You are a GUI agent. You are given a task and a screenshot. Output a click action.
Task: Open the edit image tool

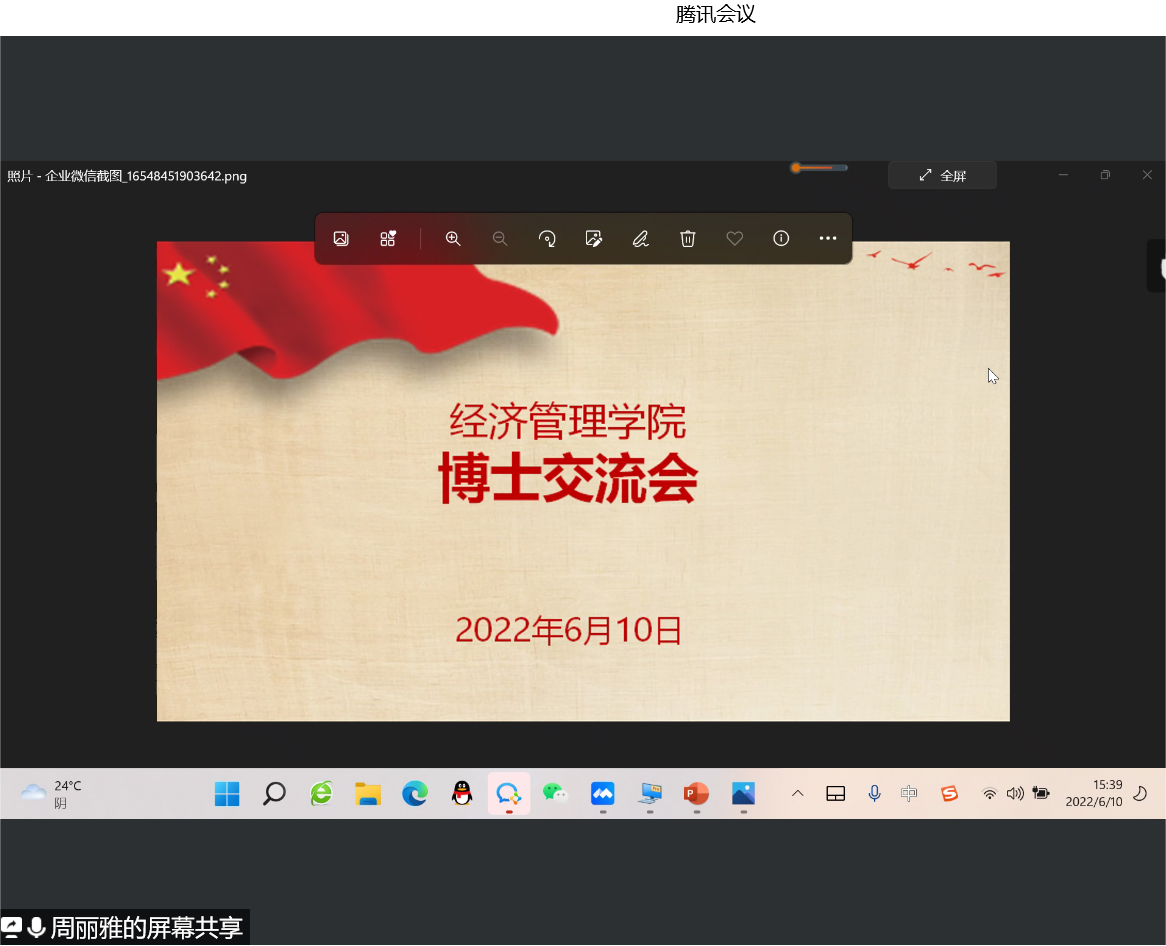594,239
